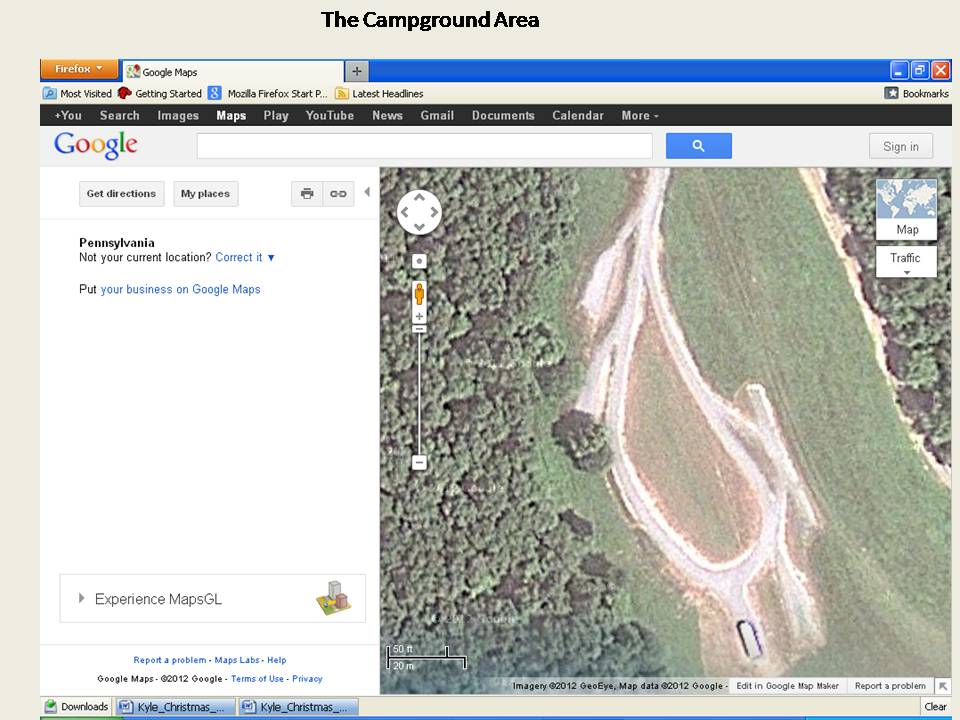
Task: Open the Terms of Use link
Action: click(257, 678)
